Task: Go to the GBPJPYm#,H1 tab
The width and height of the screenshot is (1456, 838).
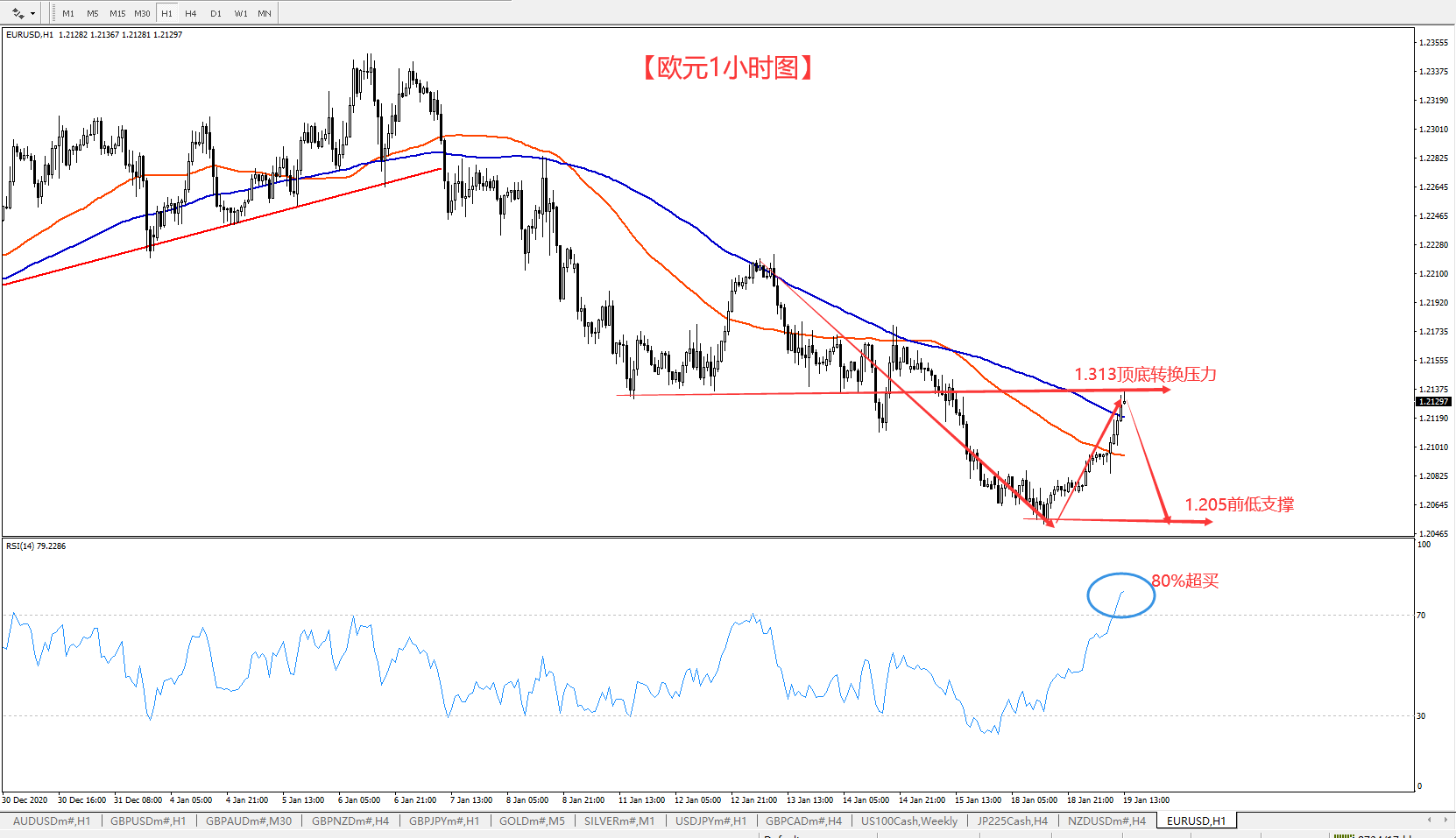Action: (x=444, y=820)
